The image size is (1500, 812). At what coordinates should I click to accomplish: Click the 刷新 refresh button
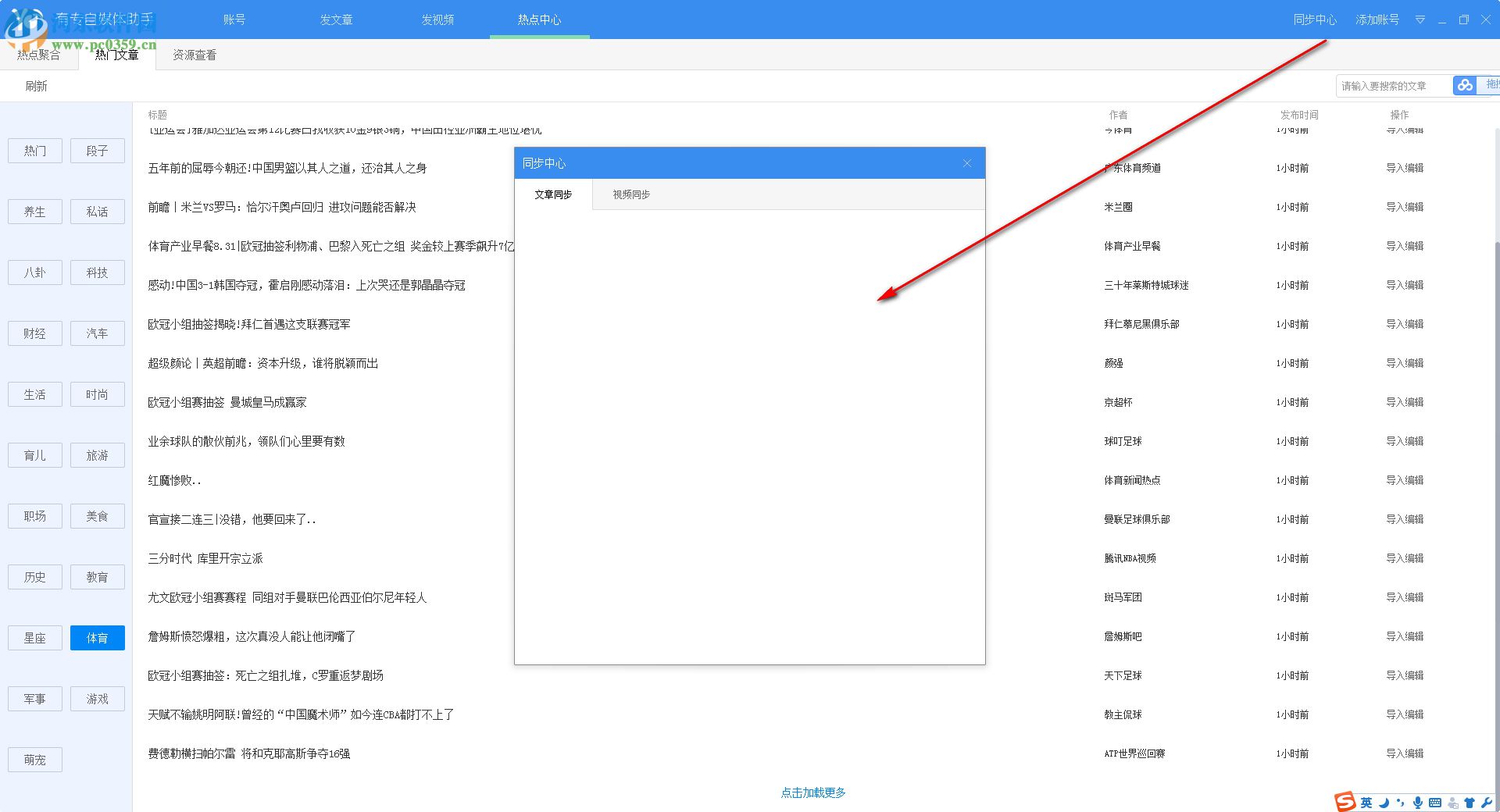click(x=36, y=86)
